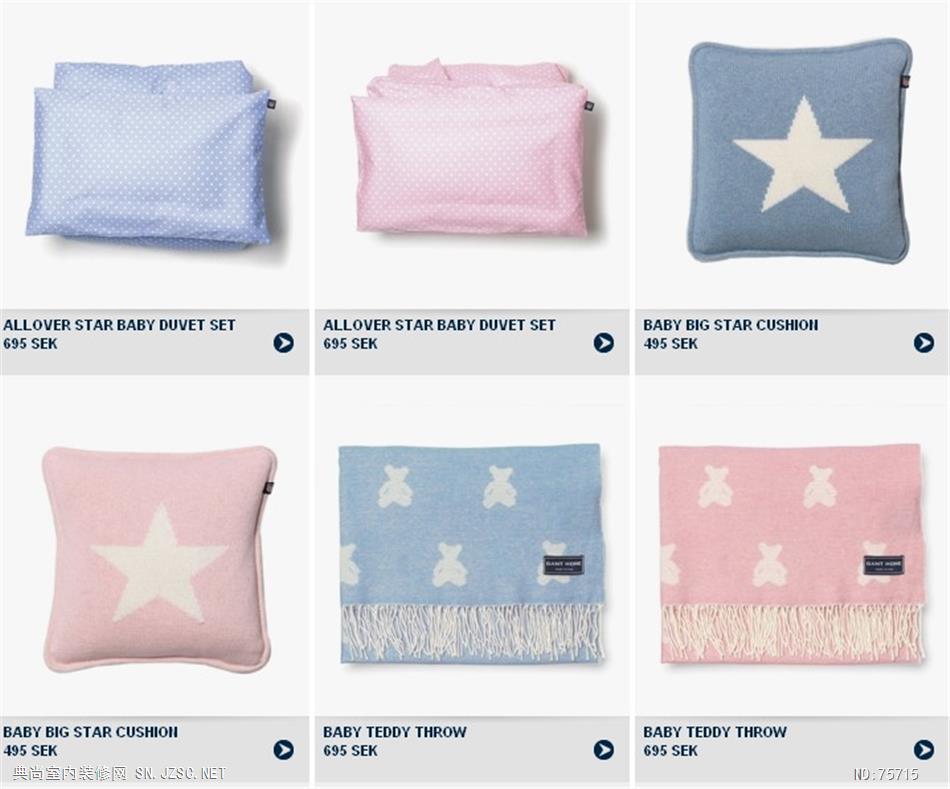Open the rightmost Baby Teddy Throw title
950x789 pixels.
tap(715, 732)
